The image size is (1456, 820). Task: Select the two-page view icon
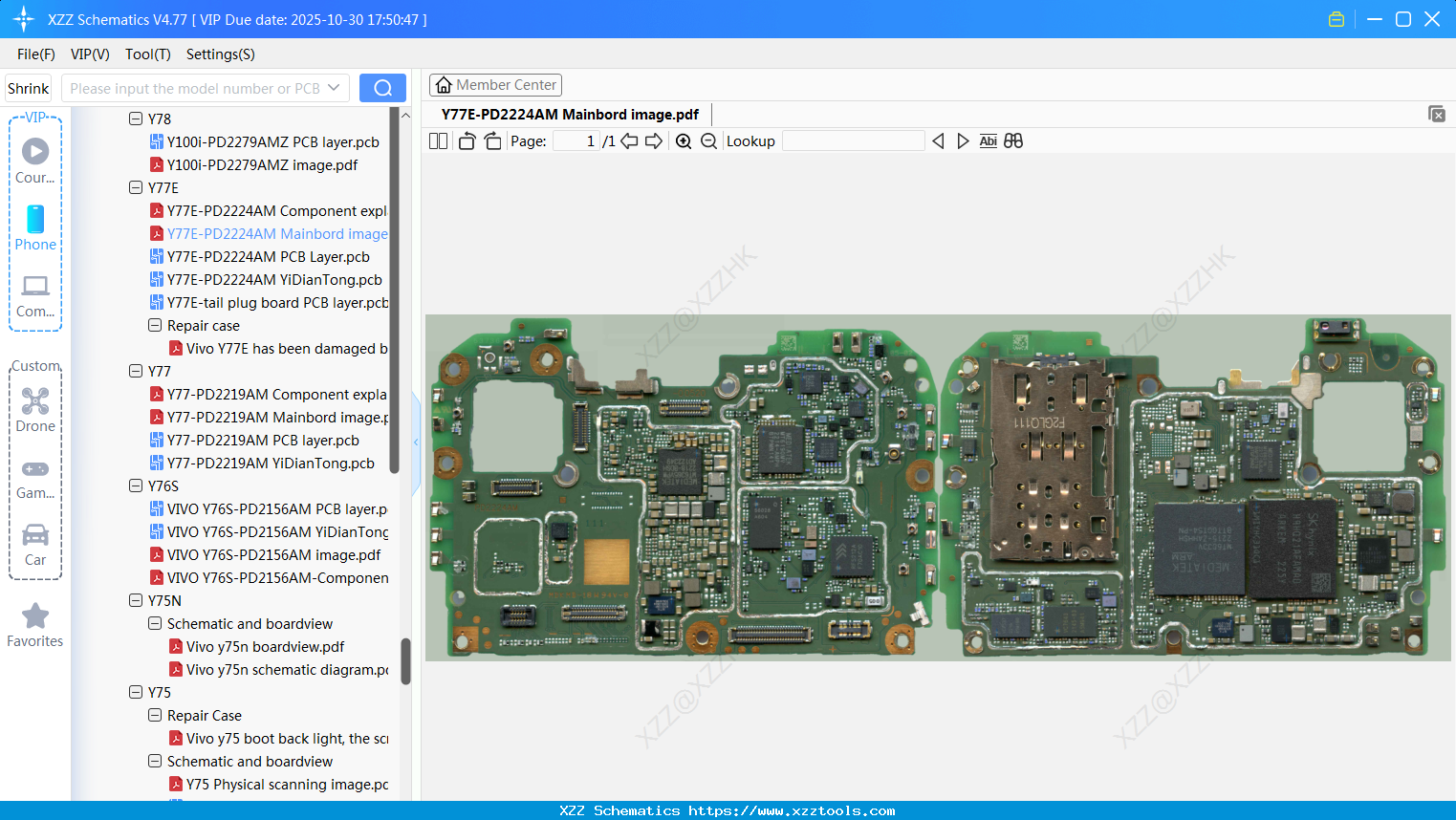(438, 140)
